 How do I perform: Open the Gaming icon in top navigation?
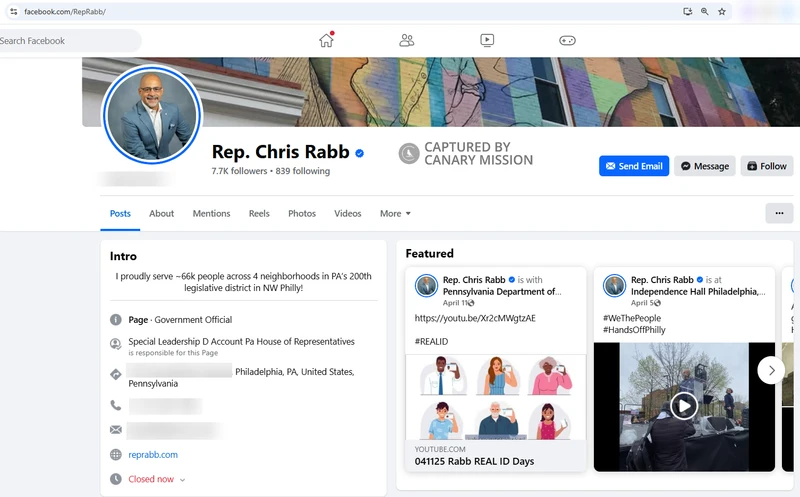point(567,41)
